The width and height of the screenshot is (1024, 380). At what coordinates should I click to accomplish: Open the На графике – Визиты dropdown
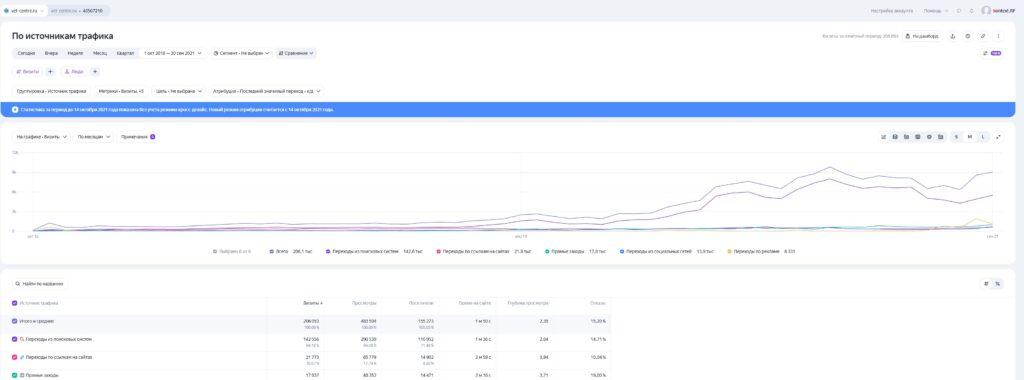[x=42, y=137]
